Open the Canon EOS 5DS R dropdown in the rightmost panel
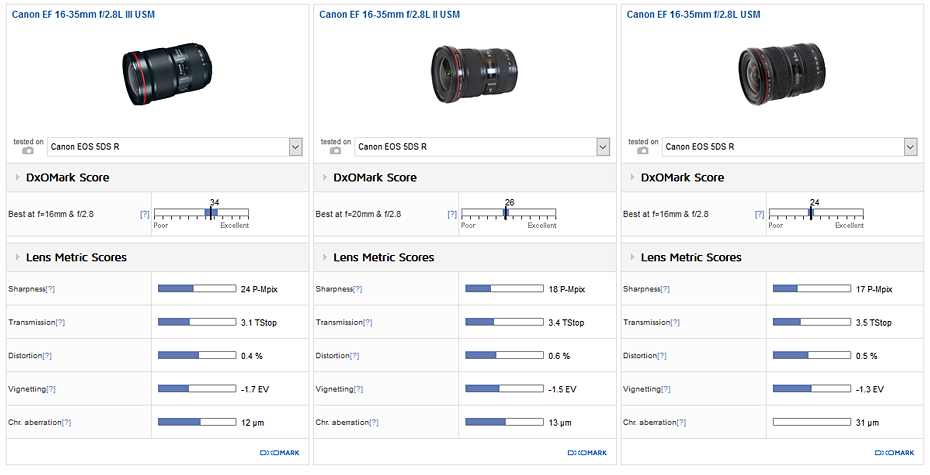 pos(910,147)
